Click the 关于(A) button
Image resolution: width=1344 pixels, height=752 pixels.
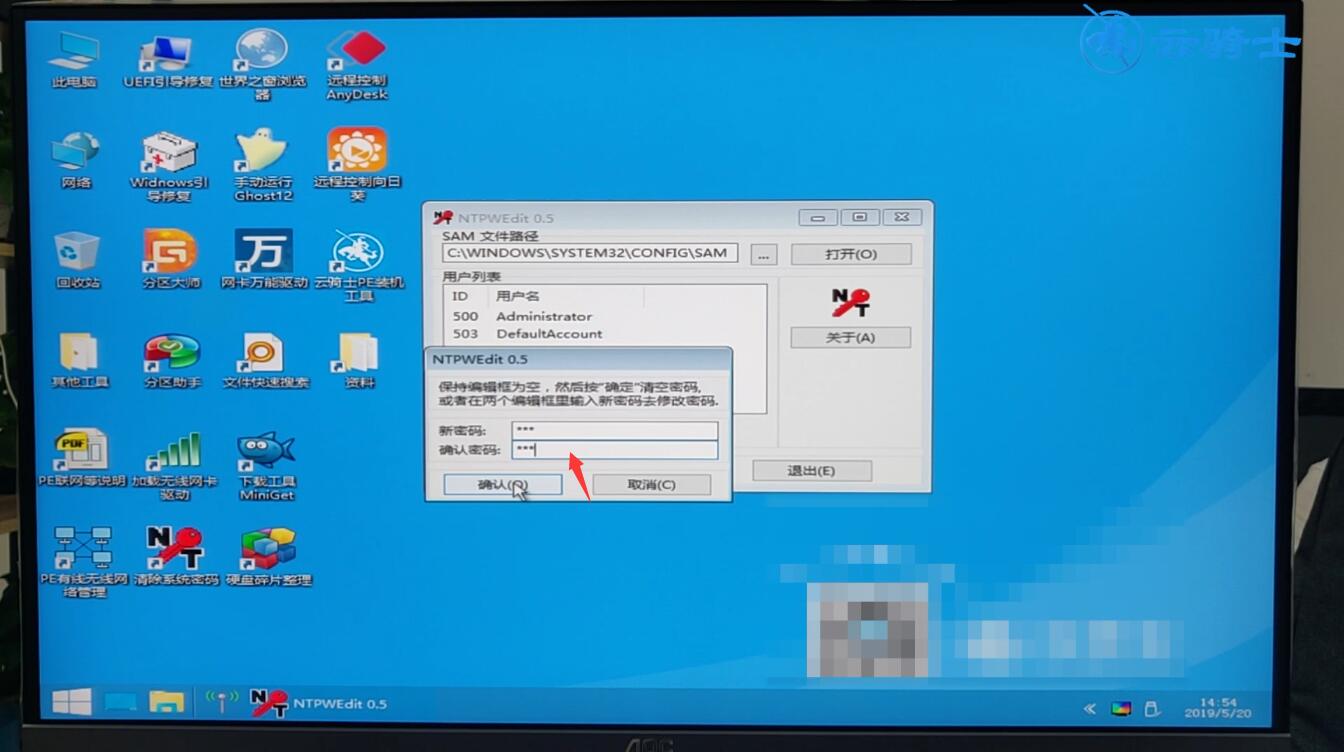[x=850, y=337]
